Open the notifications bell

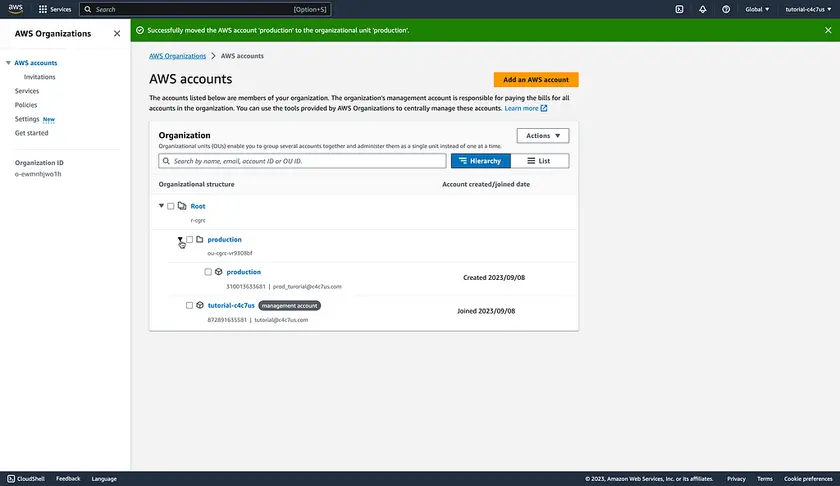coord(702,9)
